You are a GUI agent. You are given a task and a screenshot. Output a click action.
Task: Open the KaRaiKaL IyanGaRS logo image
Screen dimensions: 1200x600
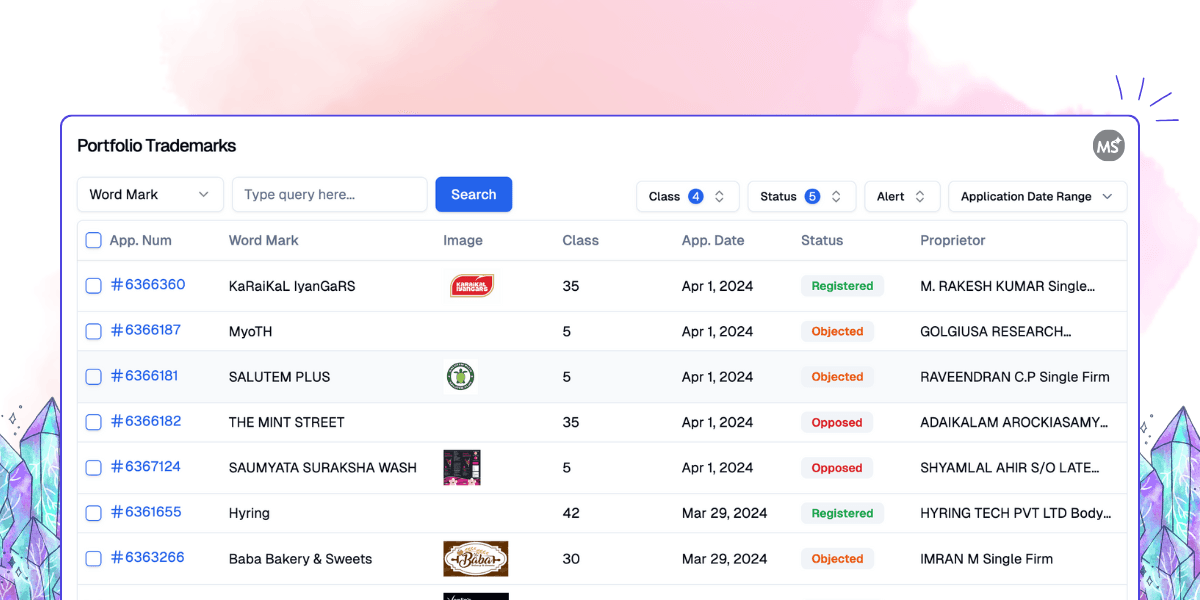(471, 286)
